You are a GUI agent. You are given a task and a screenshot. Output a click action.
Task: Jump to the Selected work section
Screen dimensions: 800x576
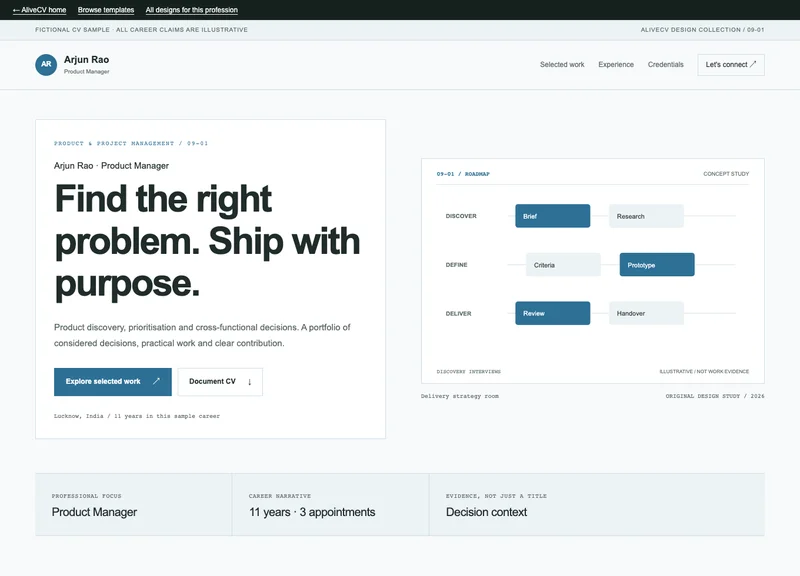tap(562, 65)
